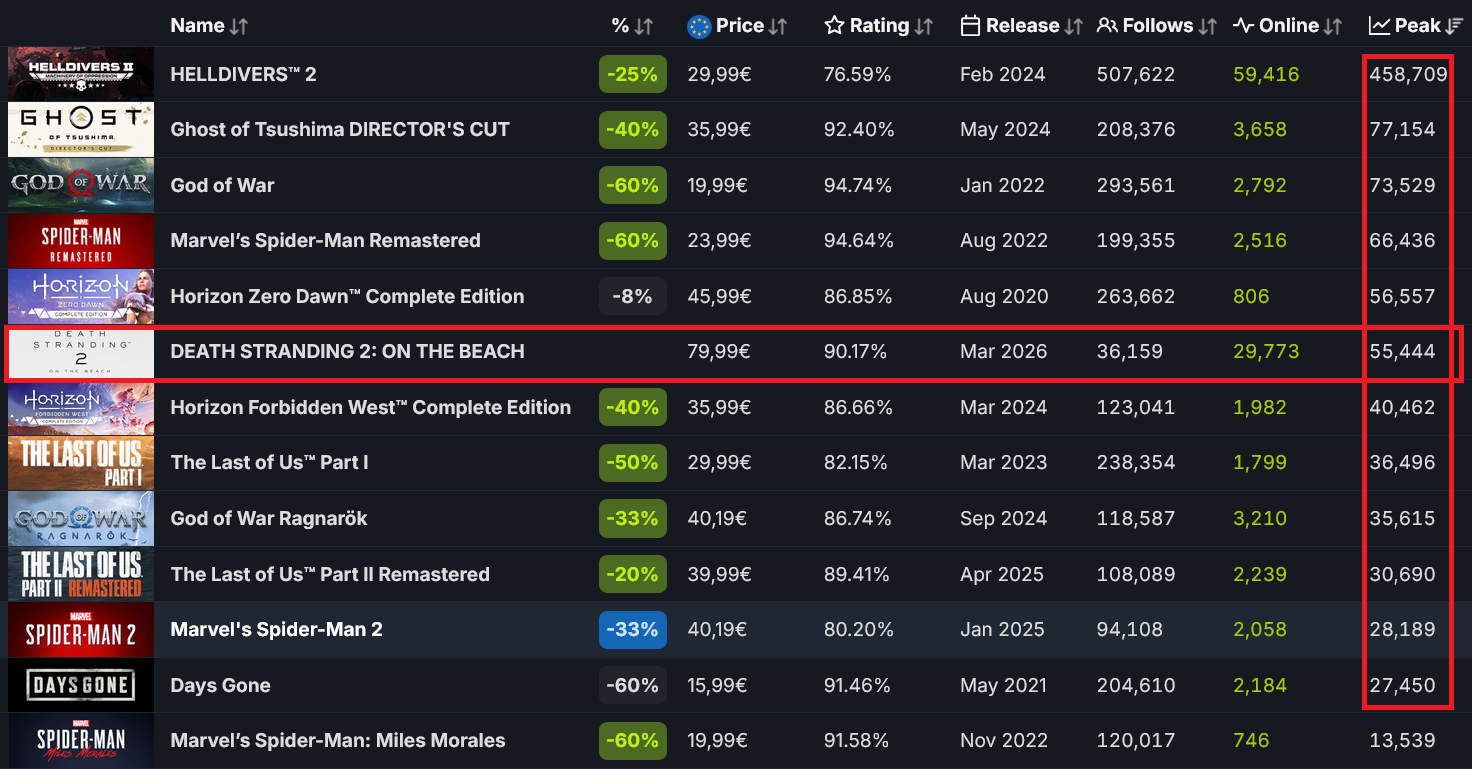Open Ghost of Tsushima DIRECTOR'S CUT link
Screen dimensions: 1472x769
[340, 129]
